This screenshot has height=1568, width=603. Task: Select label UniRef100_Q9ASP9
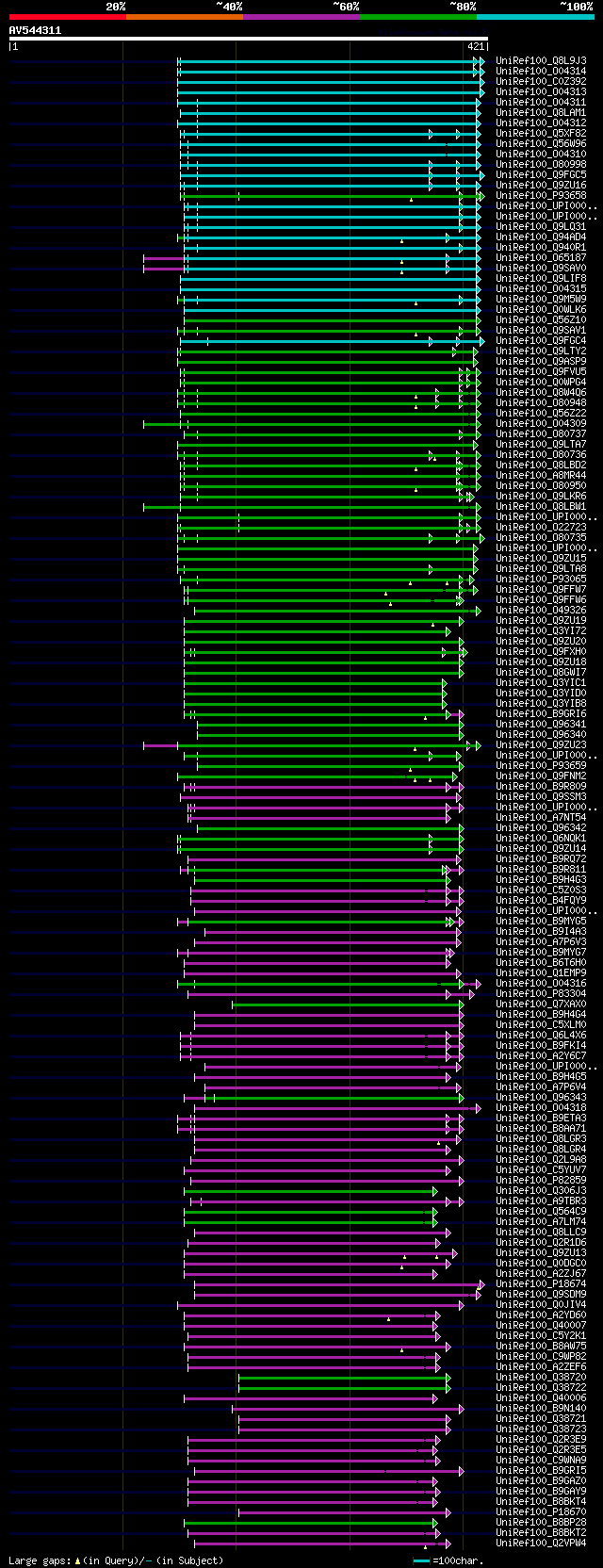click(541, 361)
